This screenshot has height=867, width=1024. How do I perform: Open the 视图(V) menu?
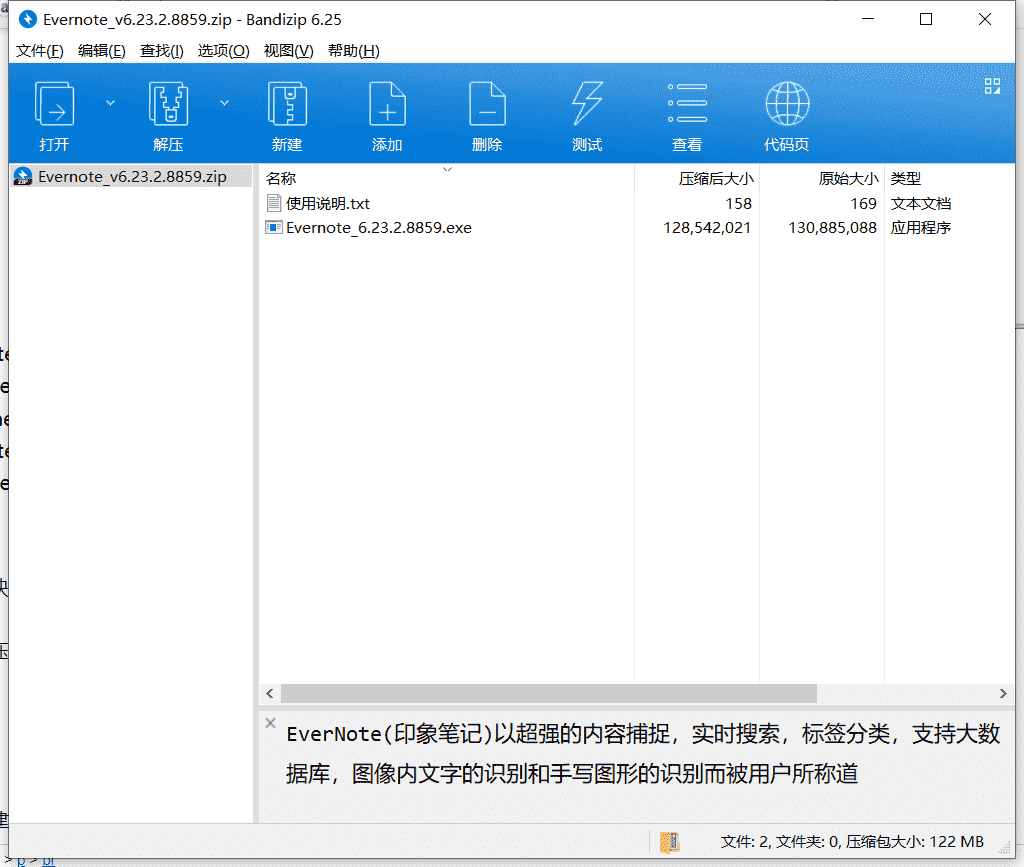click(289, 51)
